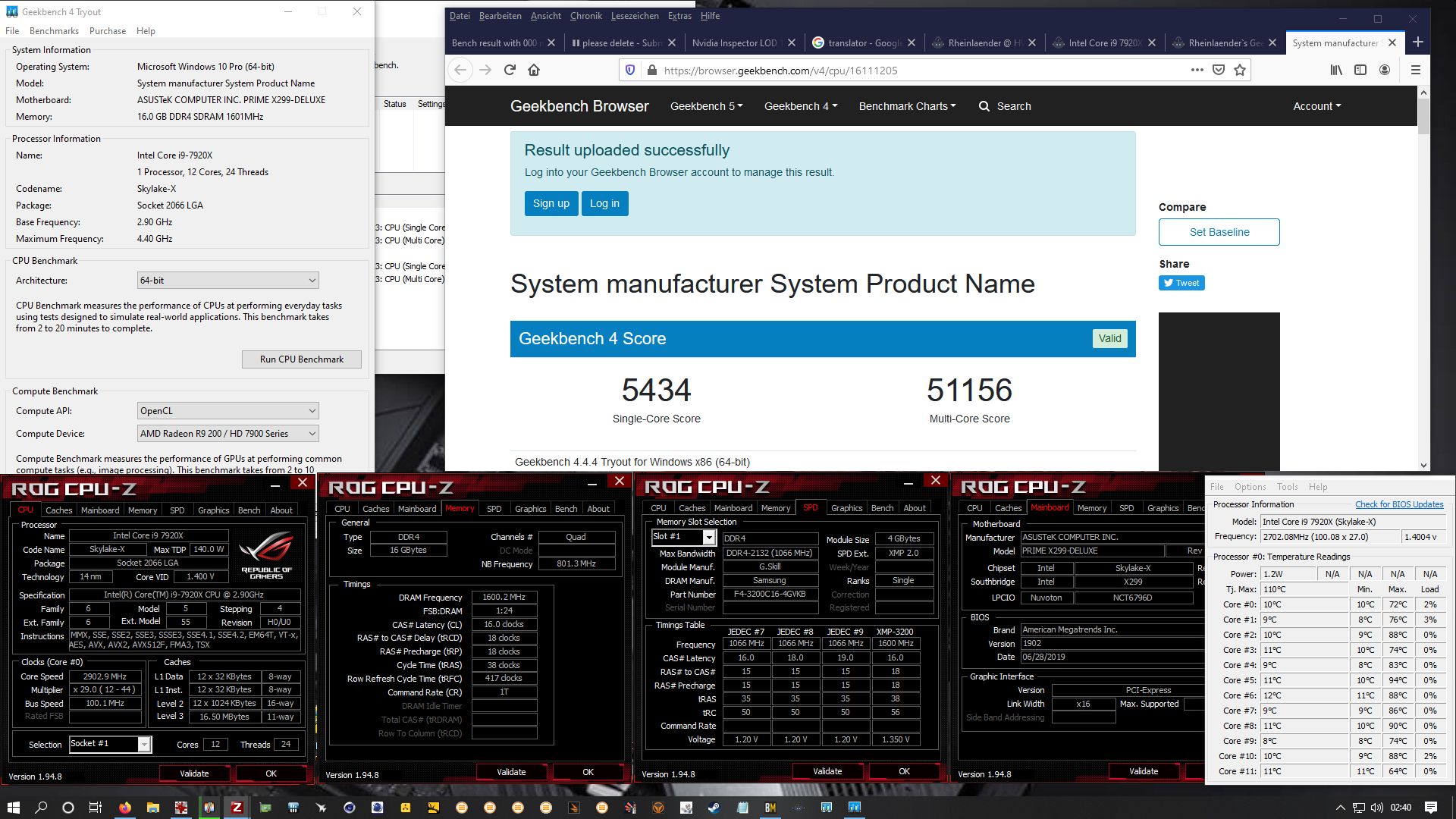1456x819 pixels.
Task: Open the Geekbench 5 navigation dropdown
Action: (706, 106)
